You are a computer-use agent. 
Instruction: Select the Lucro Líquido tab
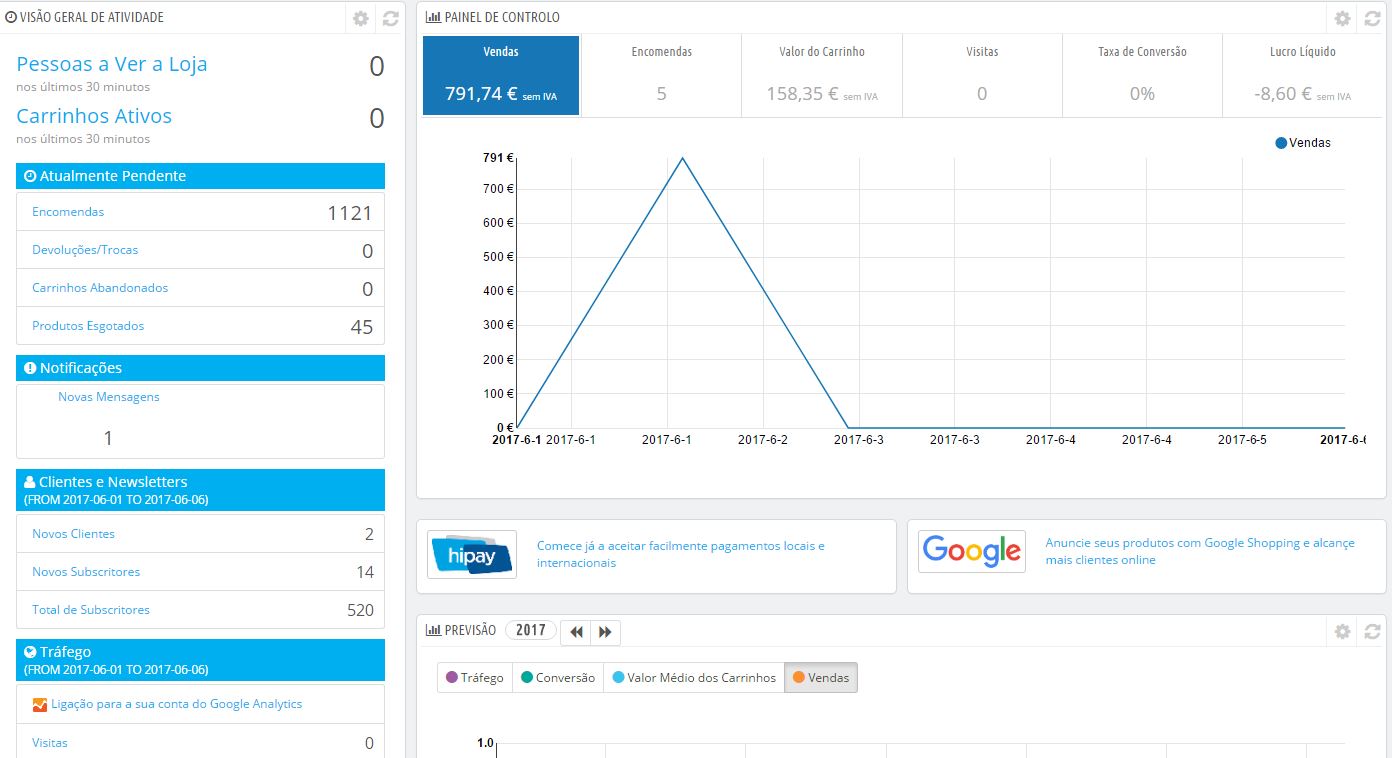click(1302, 76)
